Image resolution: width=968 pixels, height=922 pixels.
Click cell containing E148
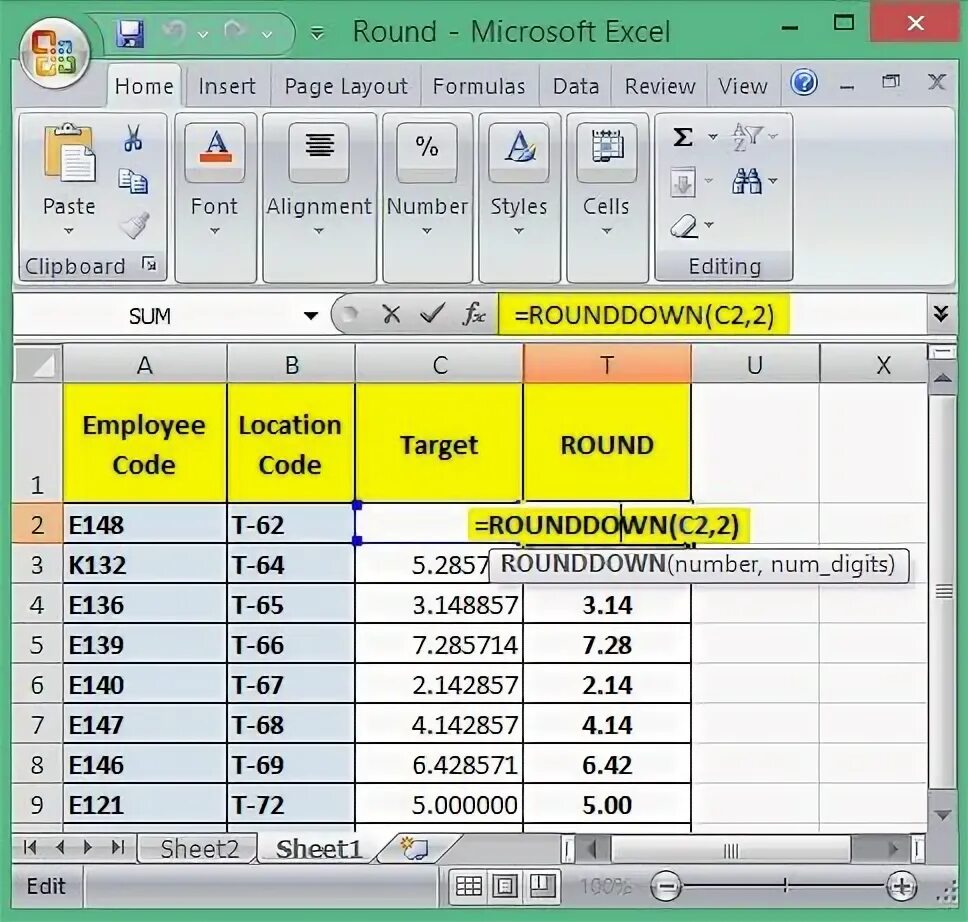[144, 525]
